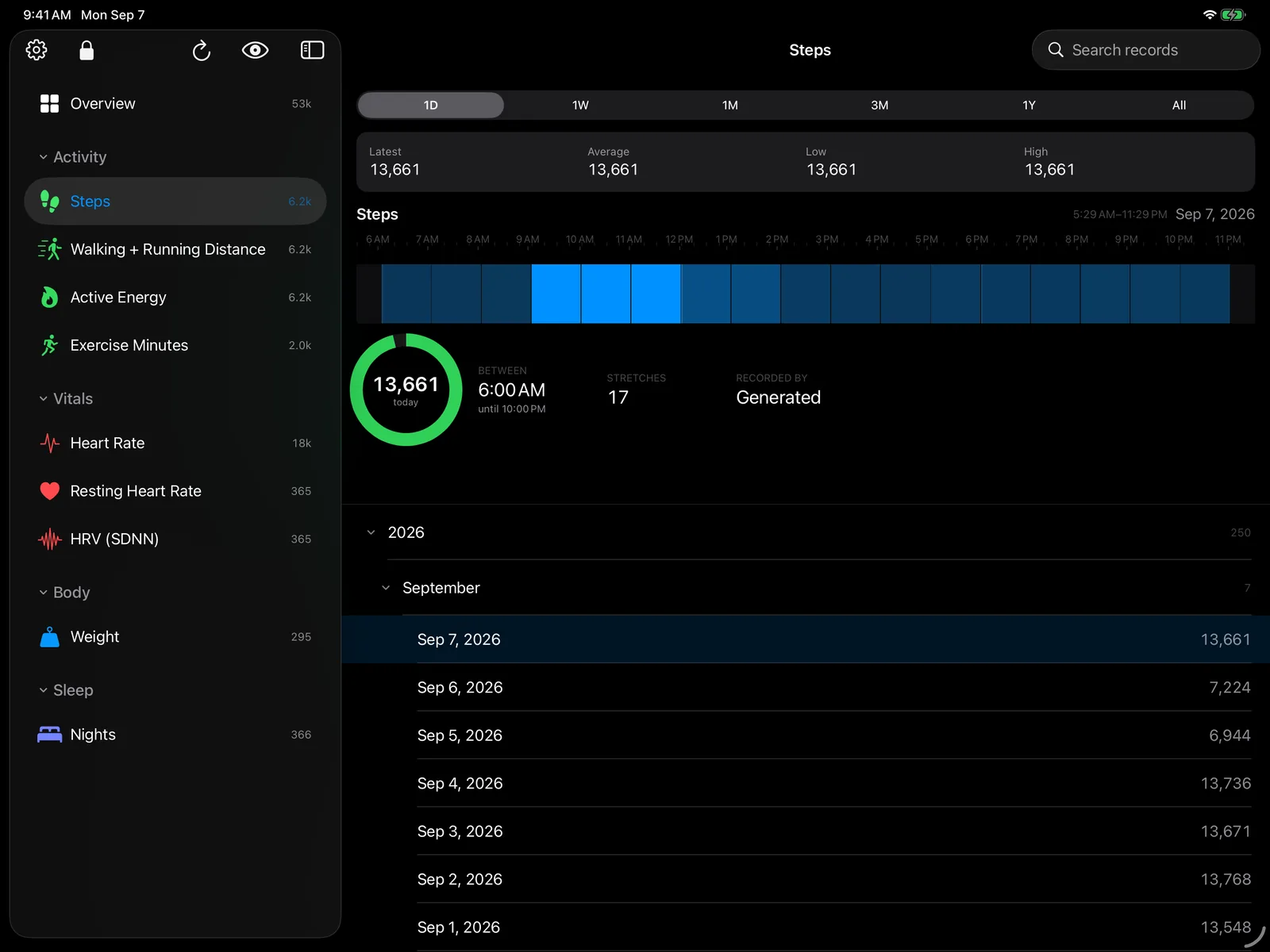
Task: Open Heart Rate label
Action: tap(107, 443)
